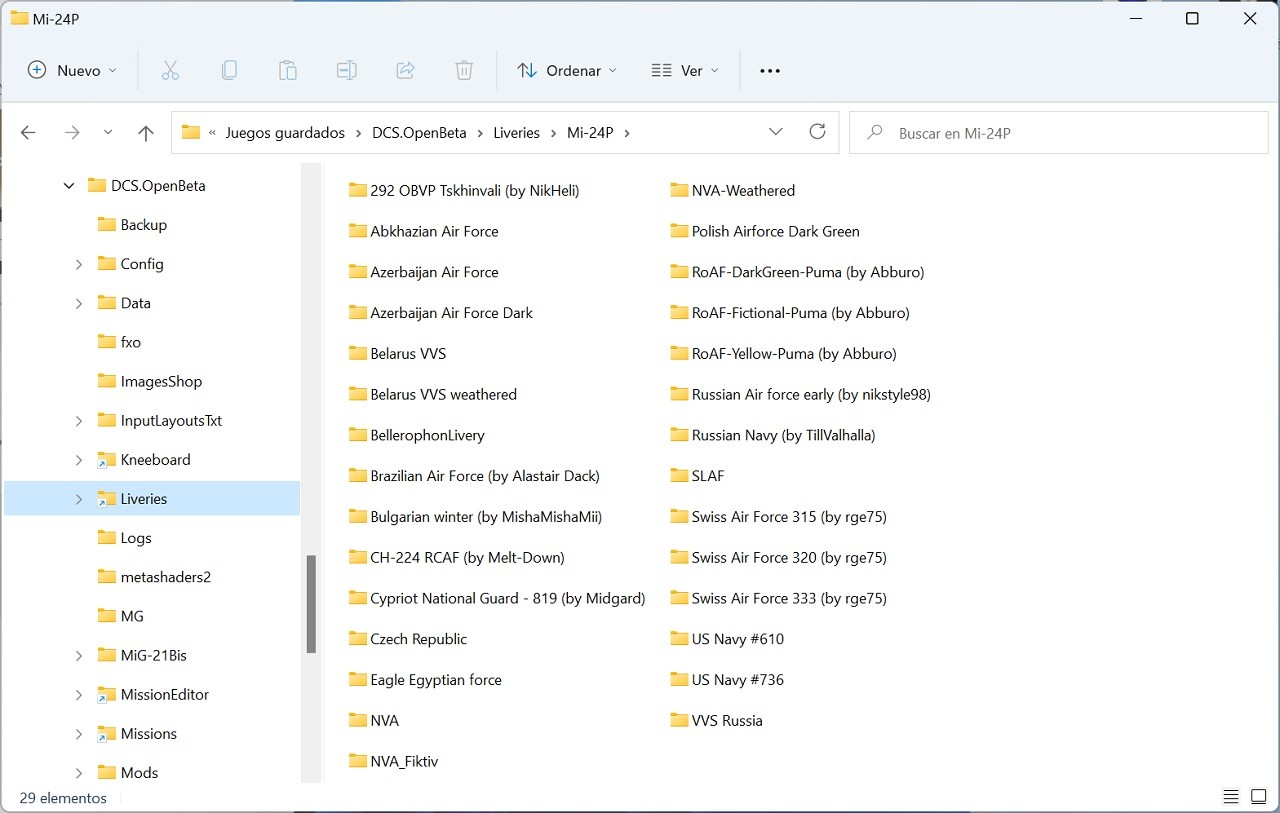Viewport: 1280px width, 813px height.
Task: Click Liveries breadcrumb in address bar
Action: pyautogui.click(x=516, y=133)
